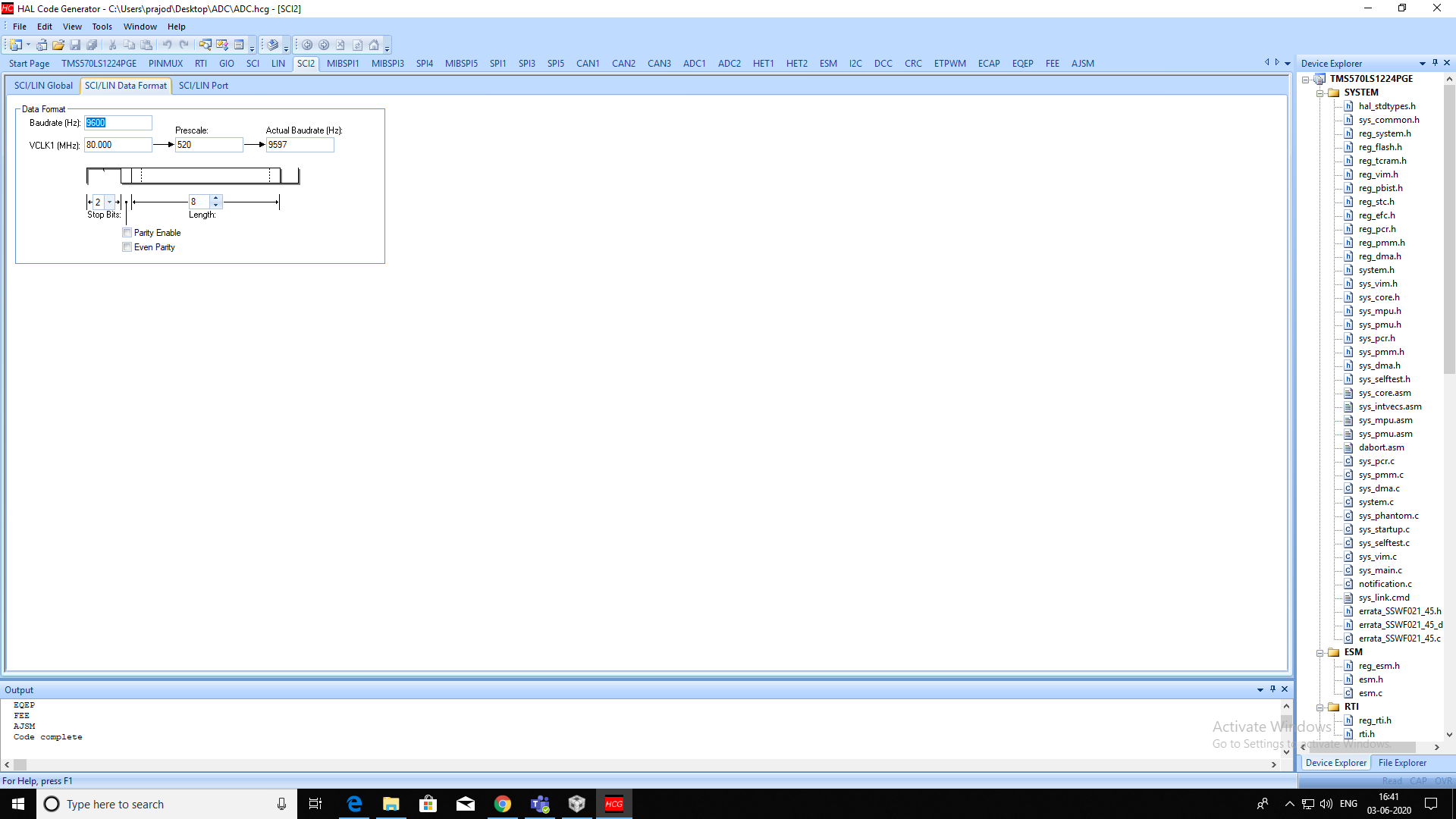Open Microsoft Teams from taskbar
The height and width of the screenshot is (819, 1456).
pos(540,804)
